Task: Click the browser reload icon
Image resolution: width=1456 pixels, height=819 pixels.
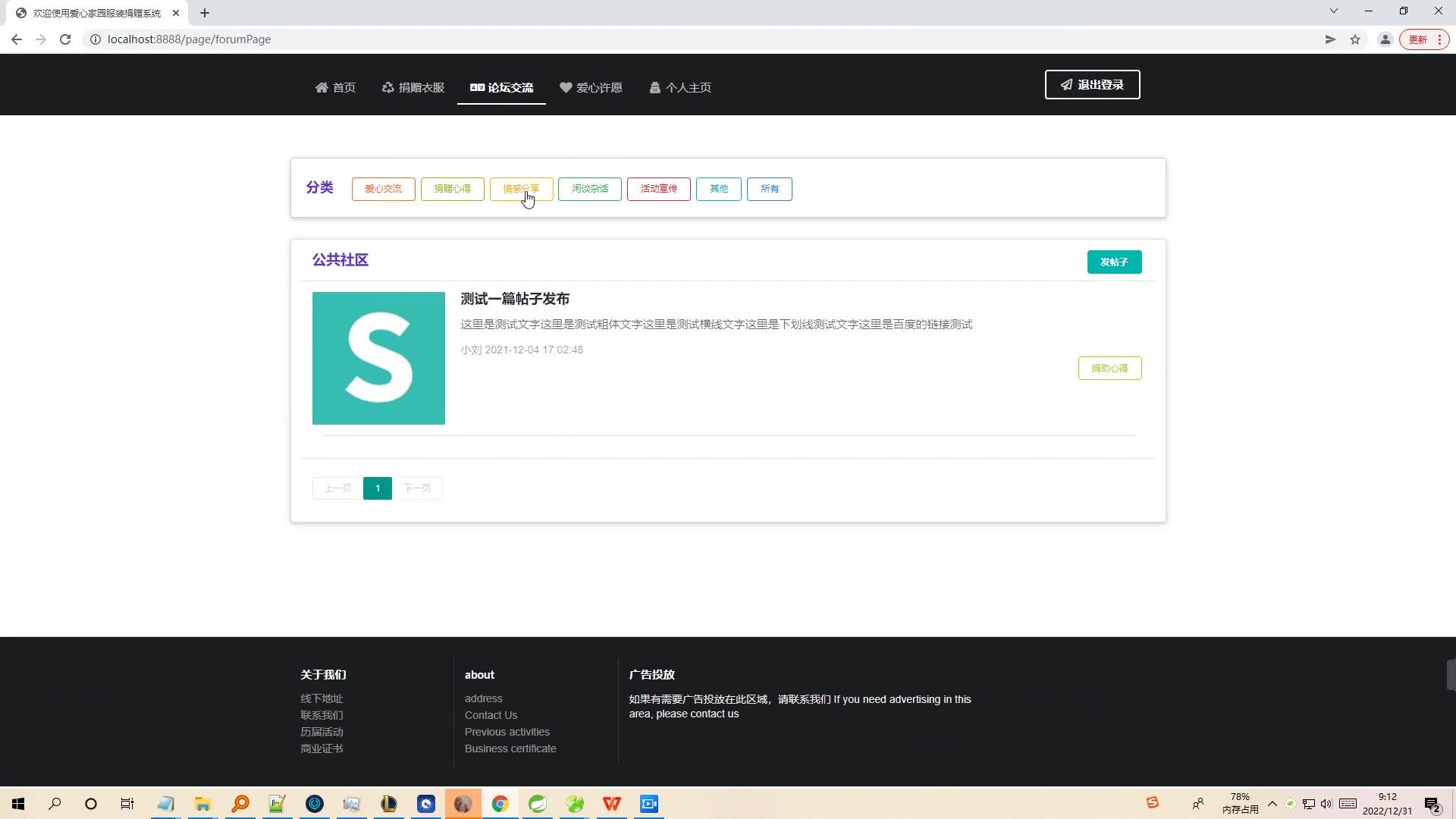Action: coord(65,39)
